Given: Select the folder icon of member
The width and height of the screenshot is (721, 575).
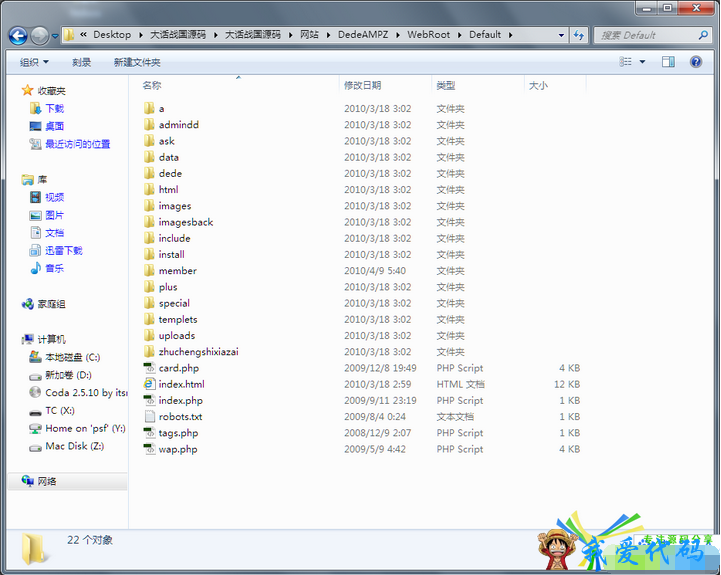Looking at the screenshot, I should coord(149,270).
